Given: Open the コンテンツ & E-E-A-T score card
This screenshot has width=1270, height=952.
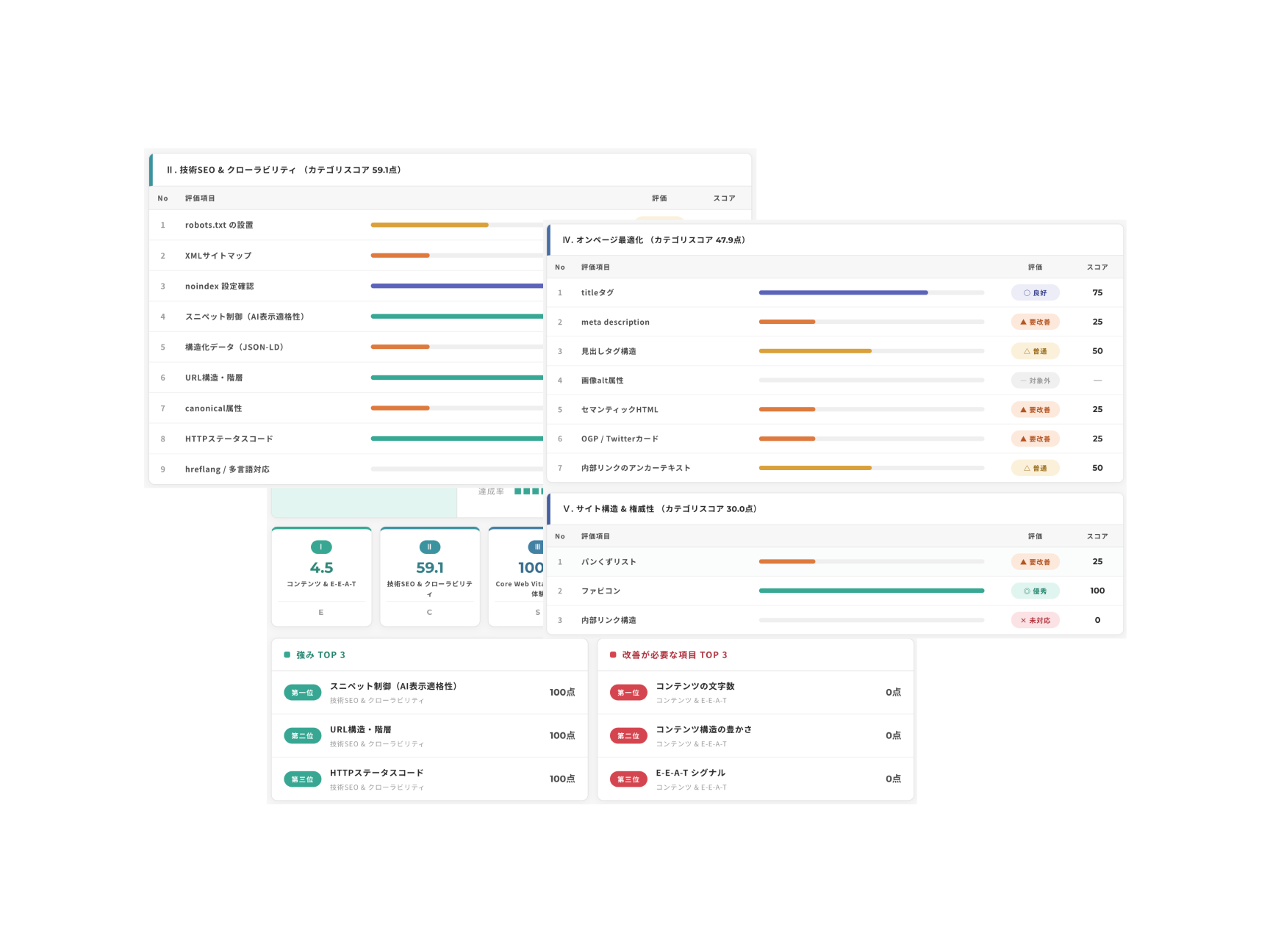Looking at the screenshot, I should 321,577.
